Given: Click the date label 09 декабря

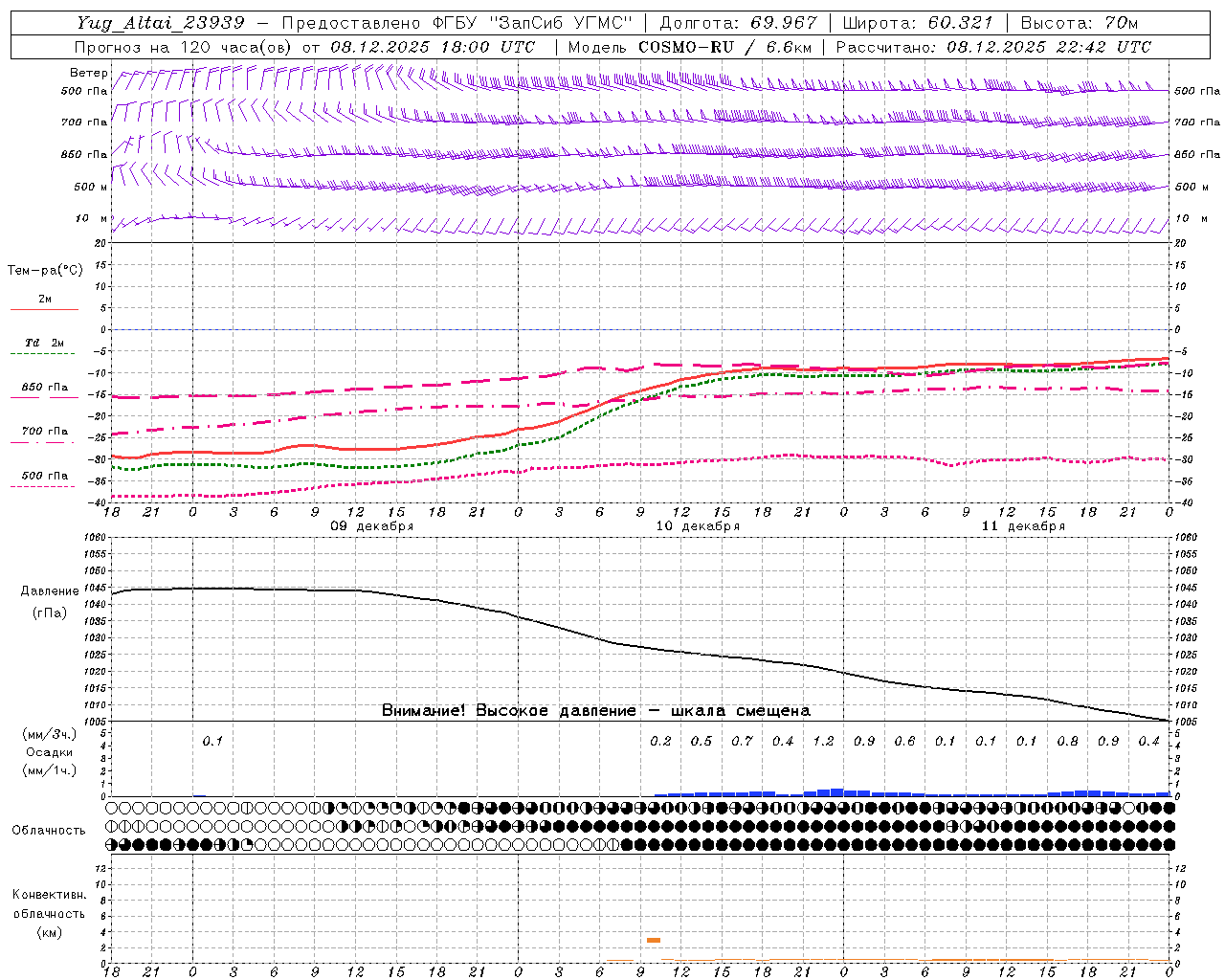Looking at the screenshot, I should [371, 526].
